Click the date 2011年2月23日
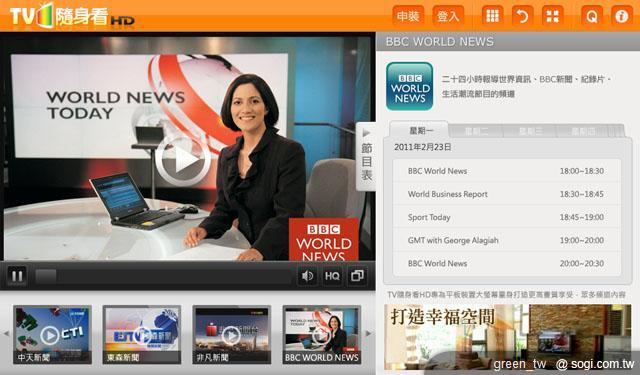The image size is (640, 375). (x=422, y=147)
